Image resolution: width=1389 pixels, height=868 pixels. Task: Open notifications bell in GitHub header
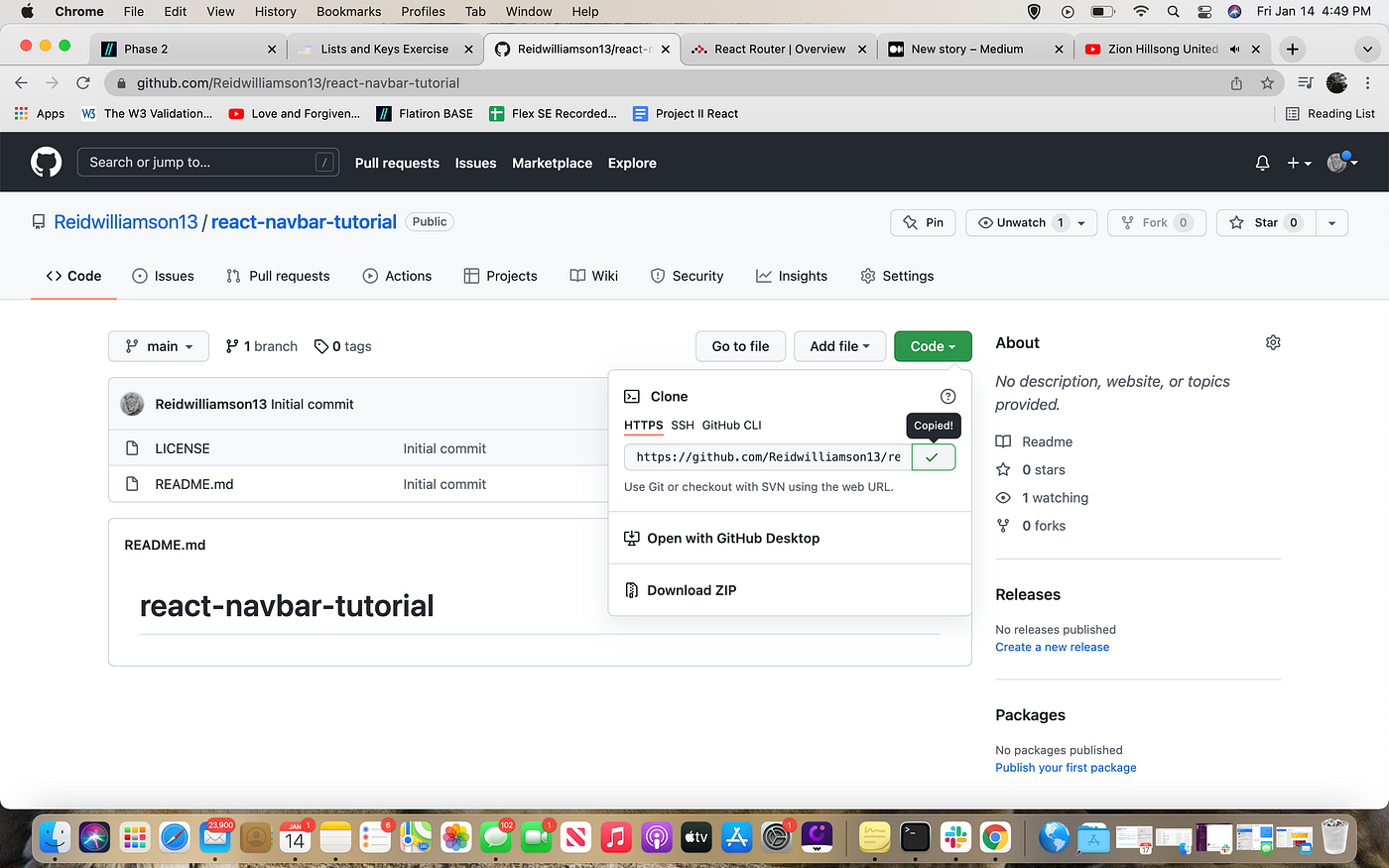point(1262,163)
